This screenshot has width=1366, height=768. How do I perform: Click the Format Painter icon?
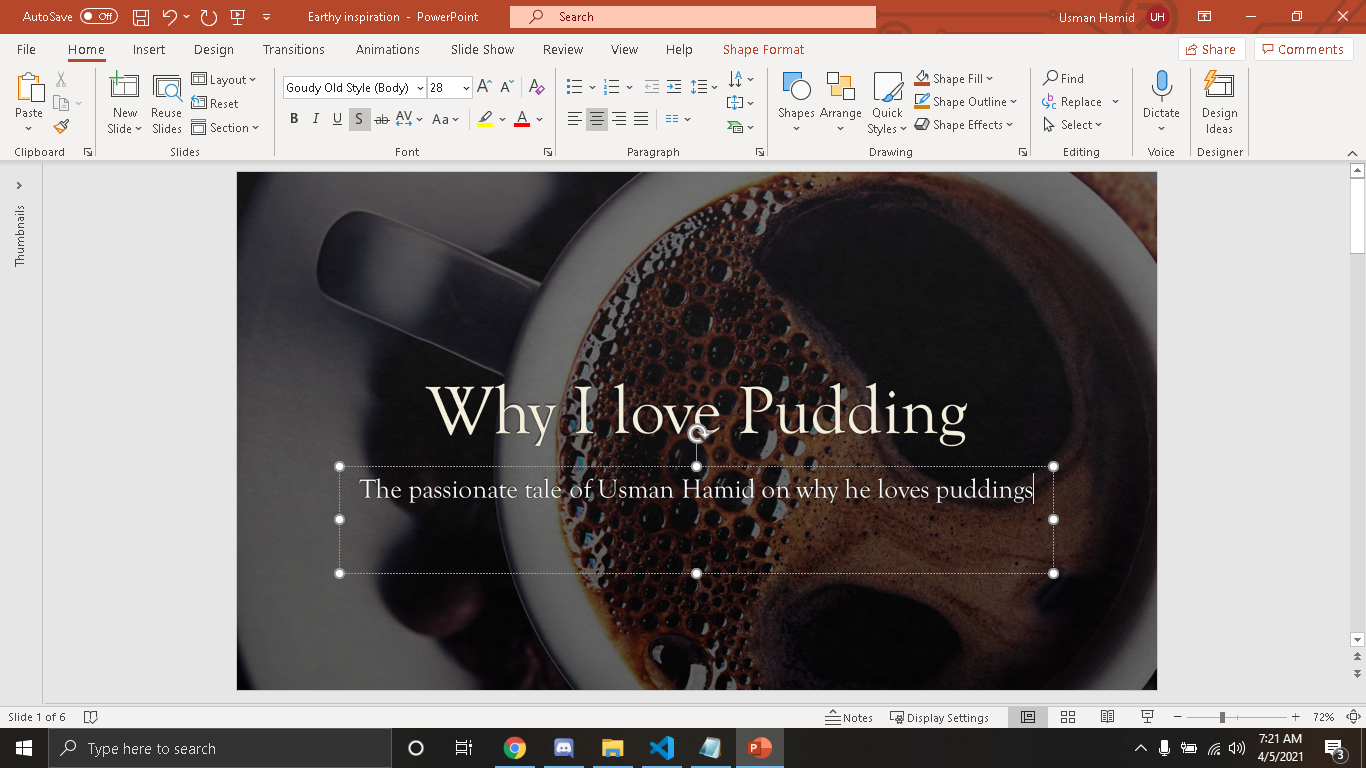(x=61, y=127)
